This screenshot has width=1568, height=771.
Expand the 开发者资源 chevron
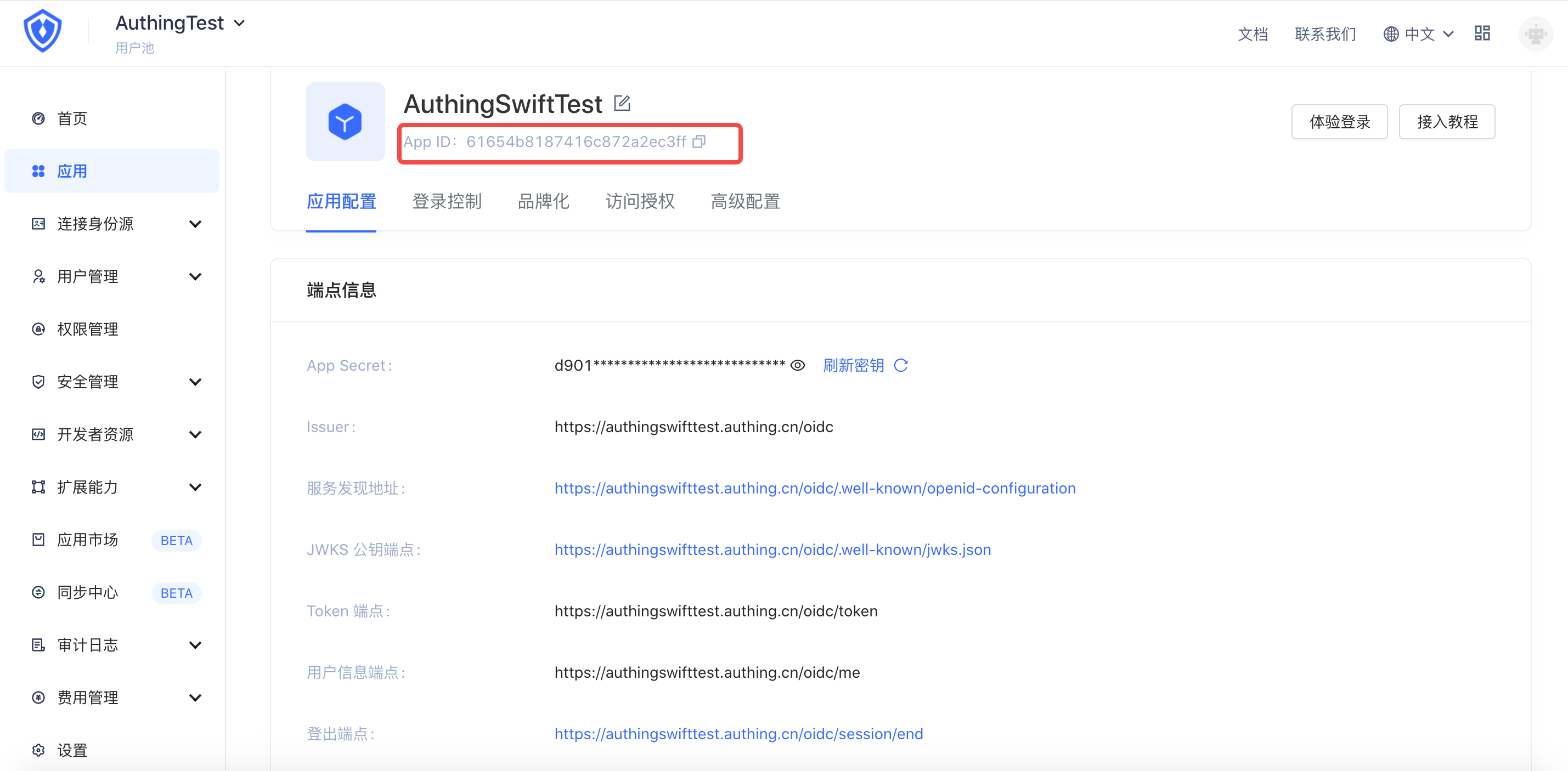coord(195,434)
